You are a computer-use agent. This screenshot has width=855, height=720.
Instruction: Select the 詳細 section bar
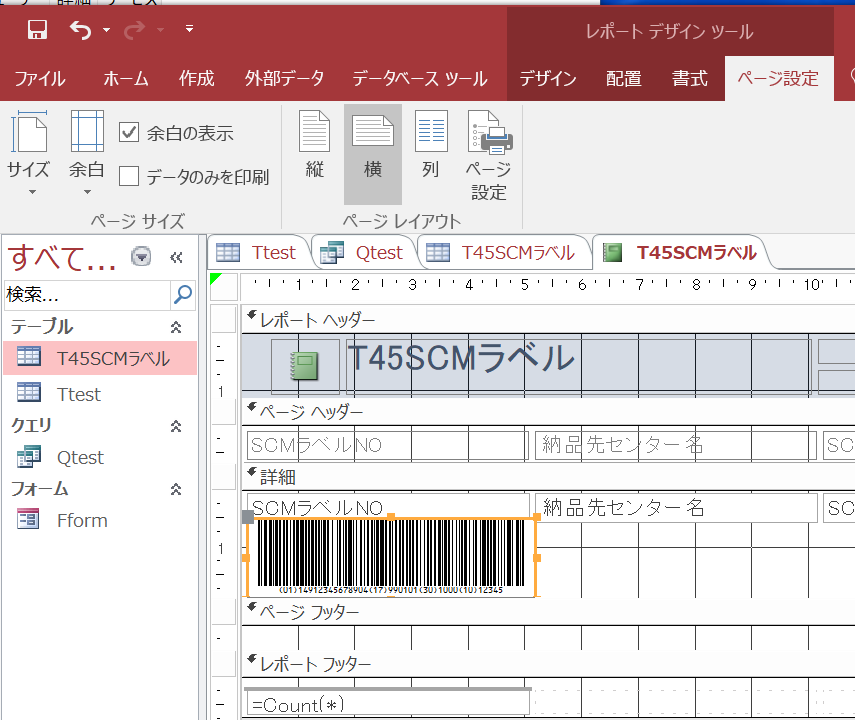tap(548, 477)
